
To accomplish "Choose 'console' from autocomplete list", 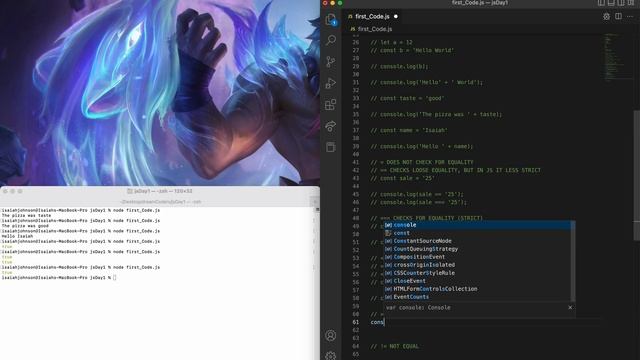I will tap(478, 225).
